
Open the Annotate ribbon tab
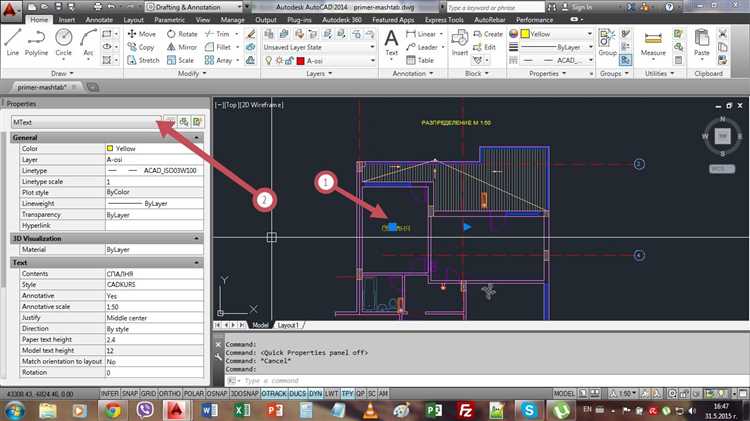[99, 20]
